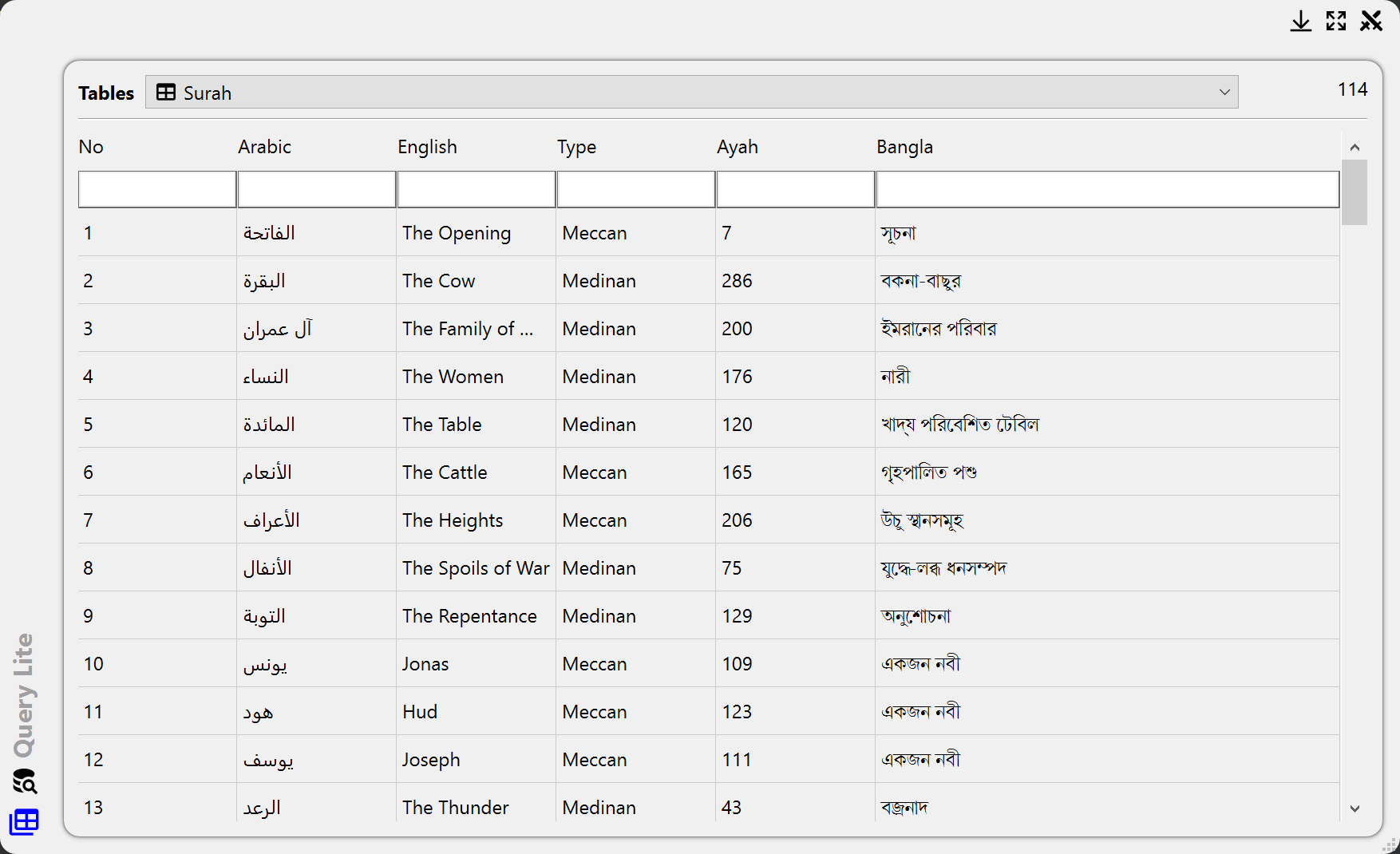
Task: Click the Type column filter input
Action: click(636, 190)
